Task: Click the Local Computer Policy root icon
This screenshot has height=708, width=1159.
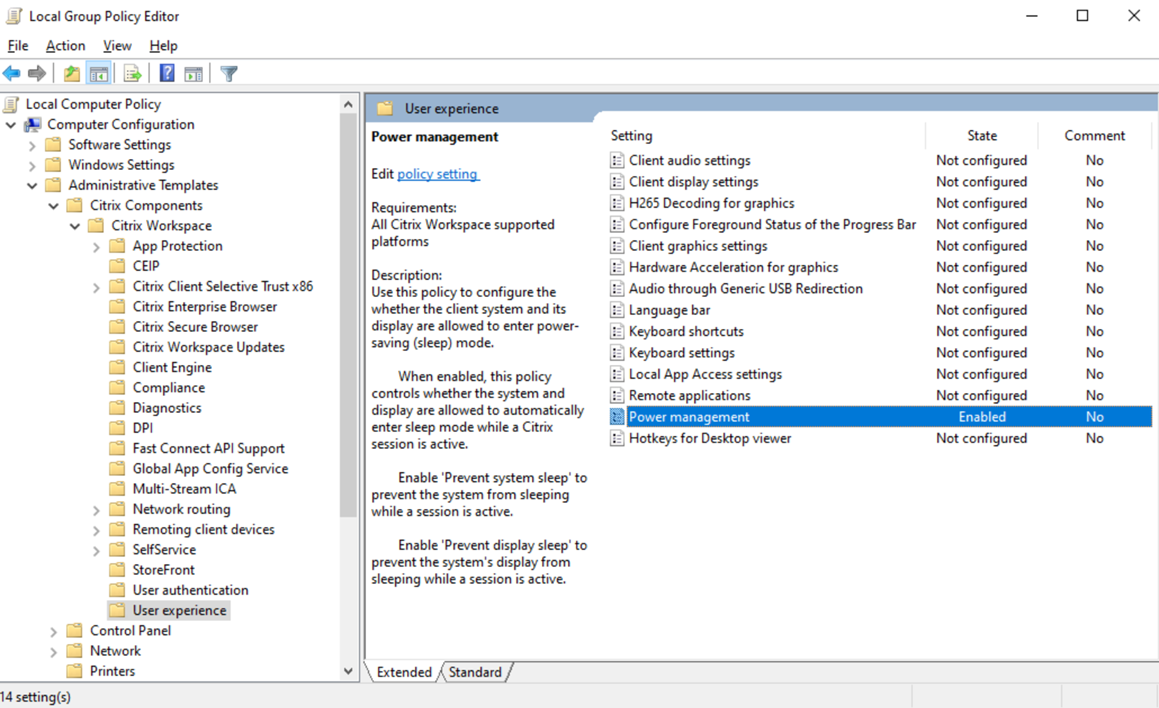Action: 12,104
